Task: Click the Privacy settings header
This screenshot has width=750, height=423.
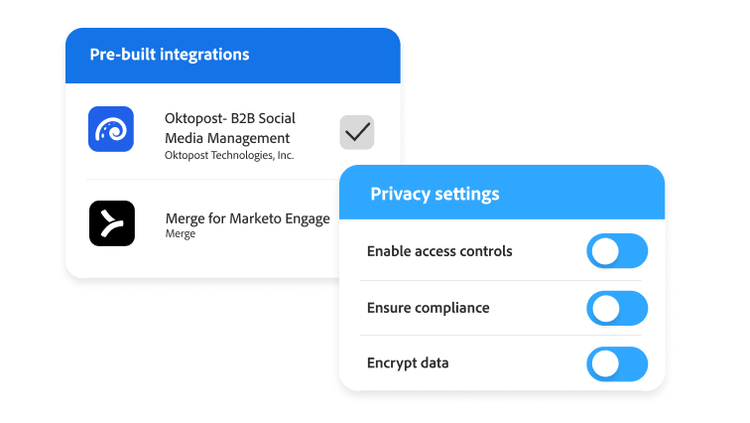Action: [x=434, y=194]
